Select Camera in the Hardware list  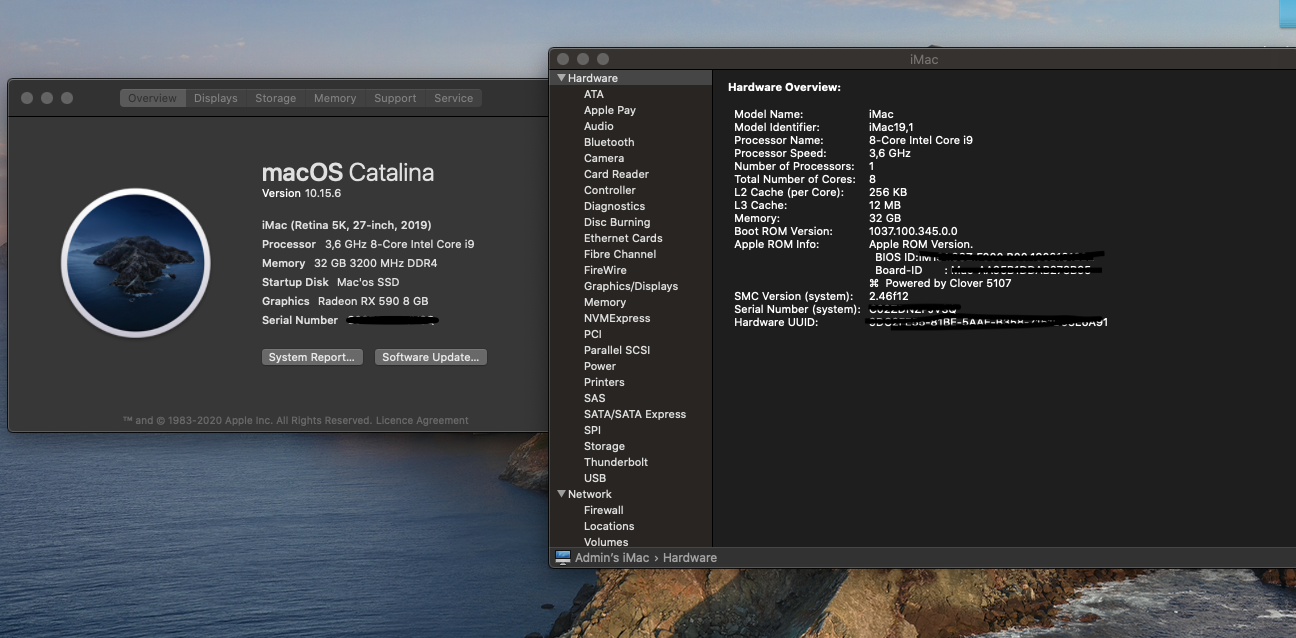pos(604,158)
